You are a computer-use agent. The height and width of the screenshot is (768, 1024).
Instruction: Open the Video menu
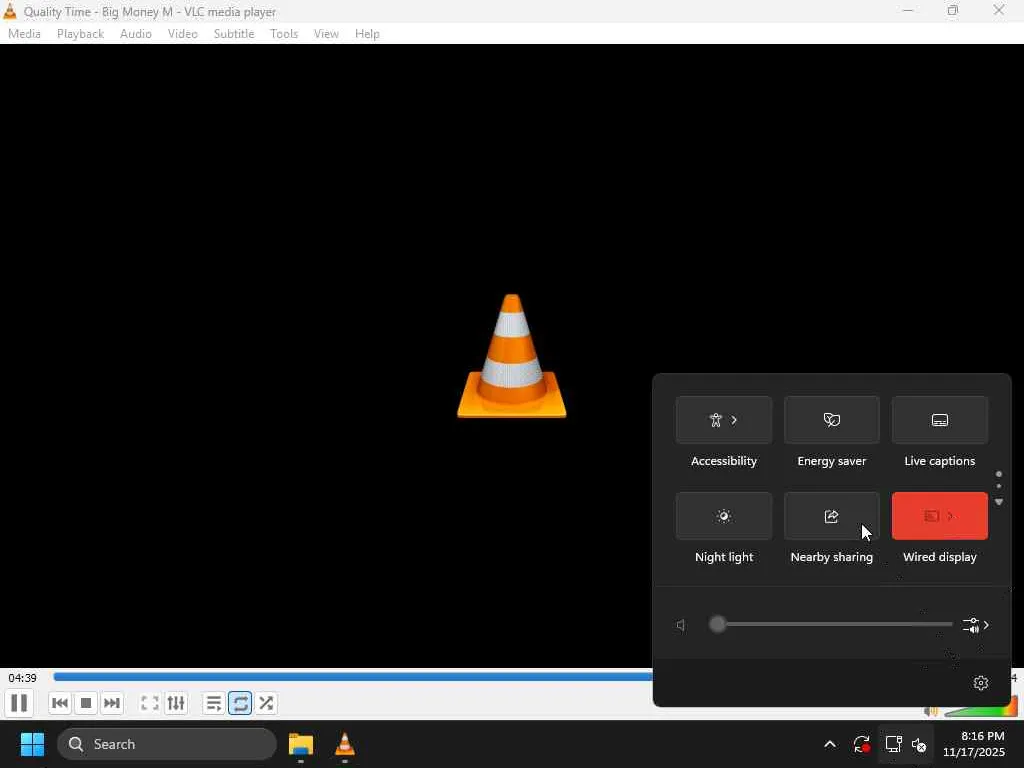[x=183, y=33]
